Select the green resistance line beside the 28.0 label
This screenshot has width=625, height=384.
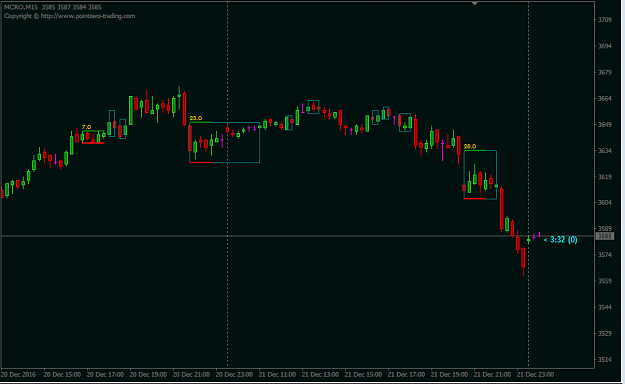click(475, 150)
